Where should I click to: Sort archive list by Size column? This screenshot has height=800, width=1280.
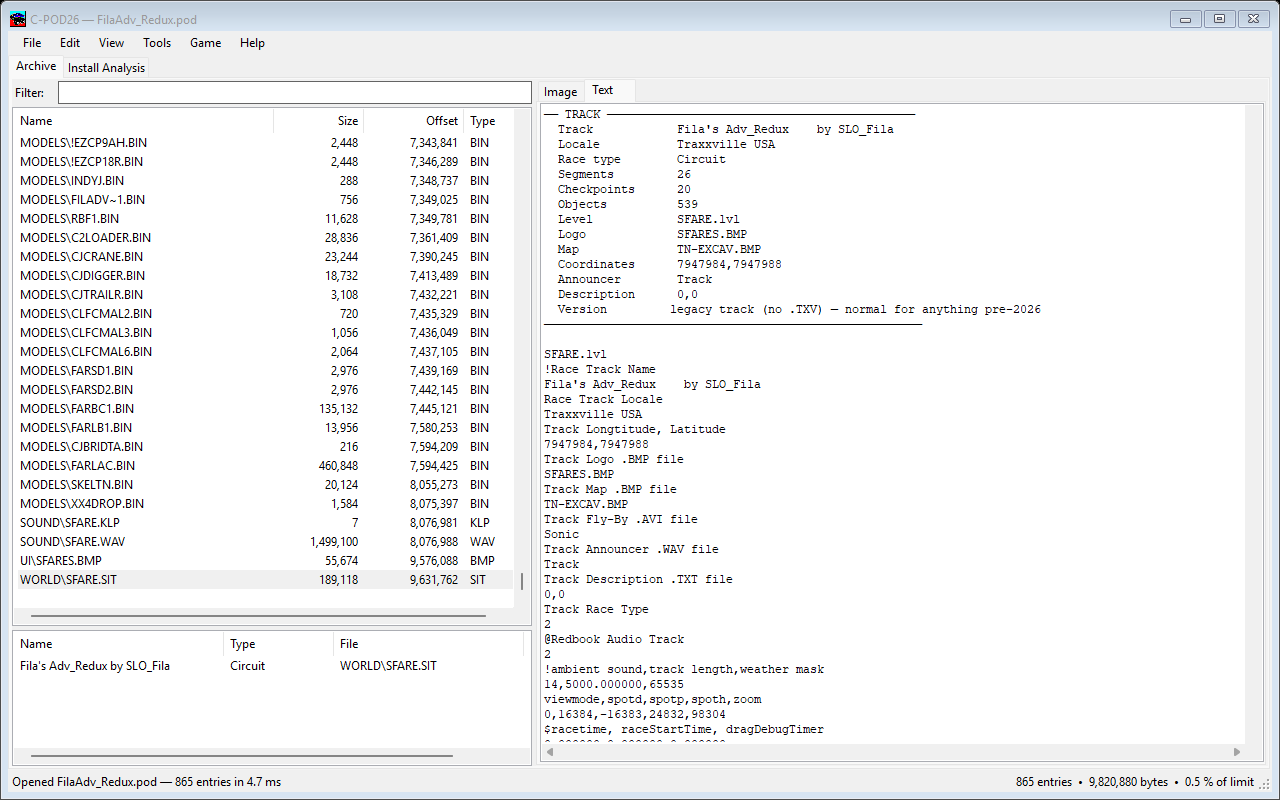(319, 121)
